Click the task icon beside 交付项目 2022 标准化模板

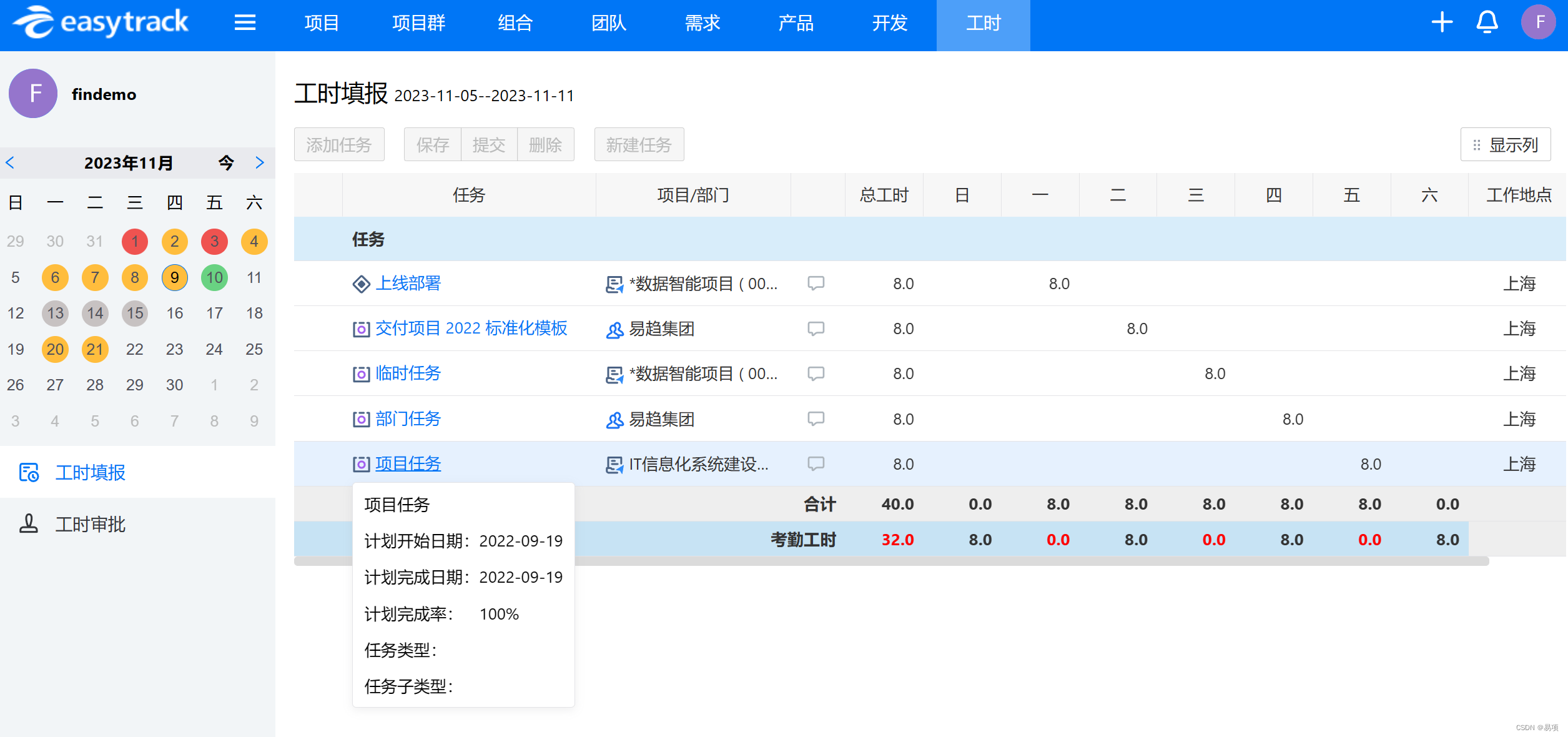(361, 329)
